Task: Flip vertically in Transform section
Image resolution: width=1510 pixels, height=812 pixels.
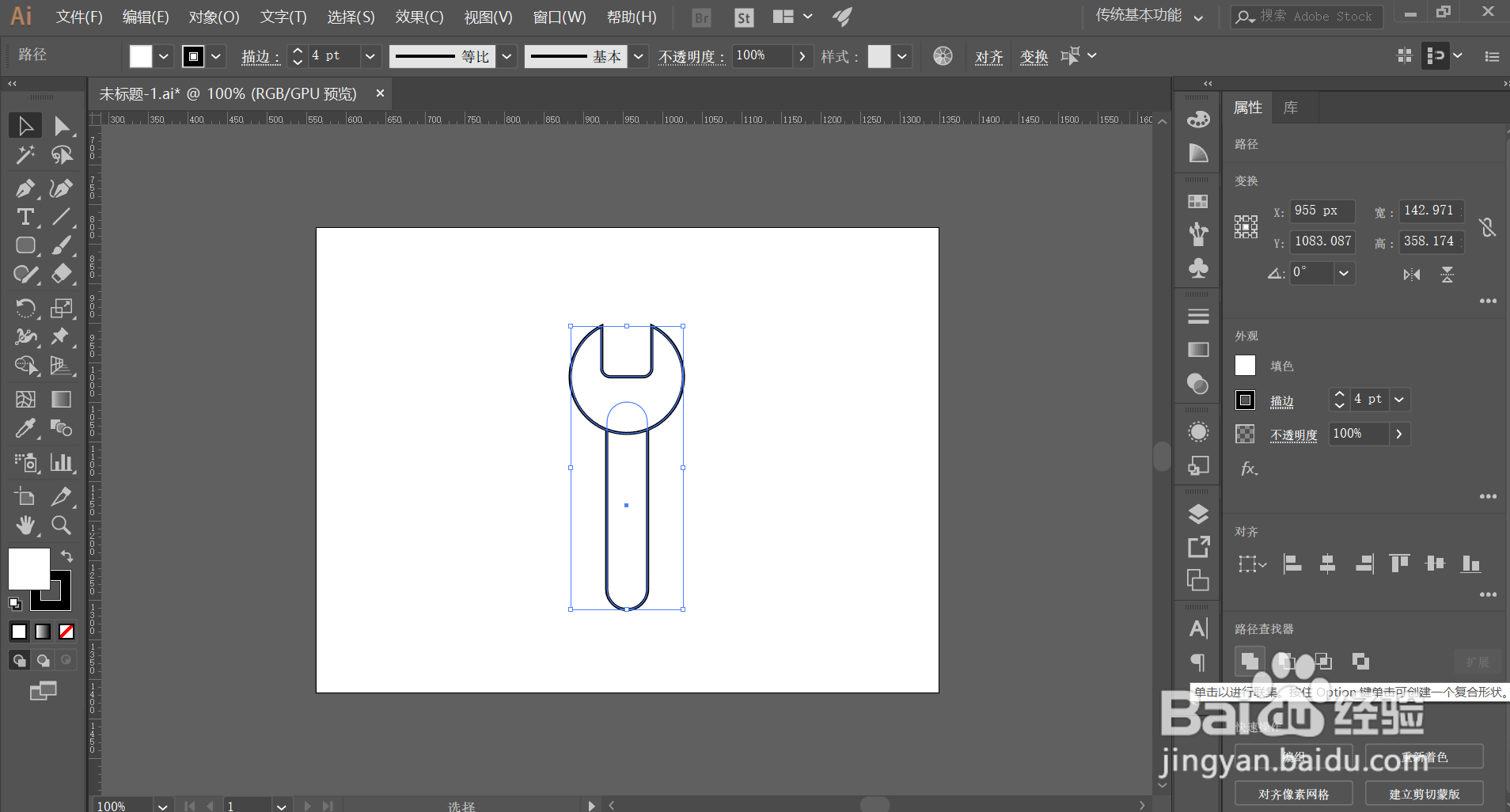Action: coord(1447,275)
